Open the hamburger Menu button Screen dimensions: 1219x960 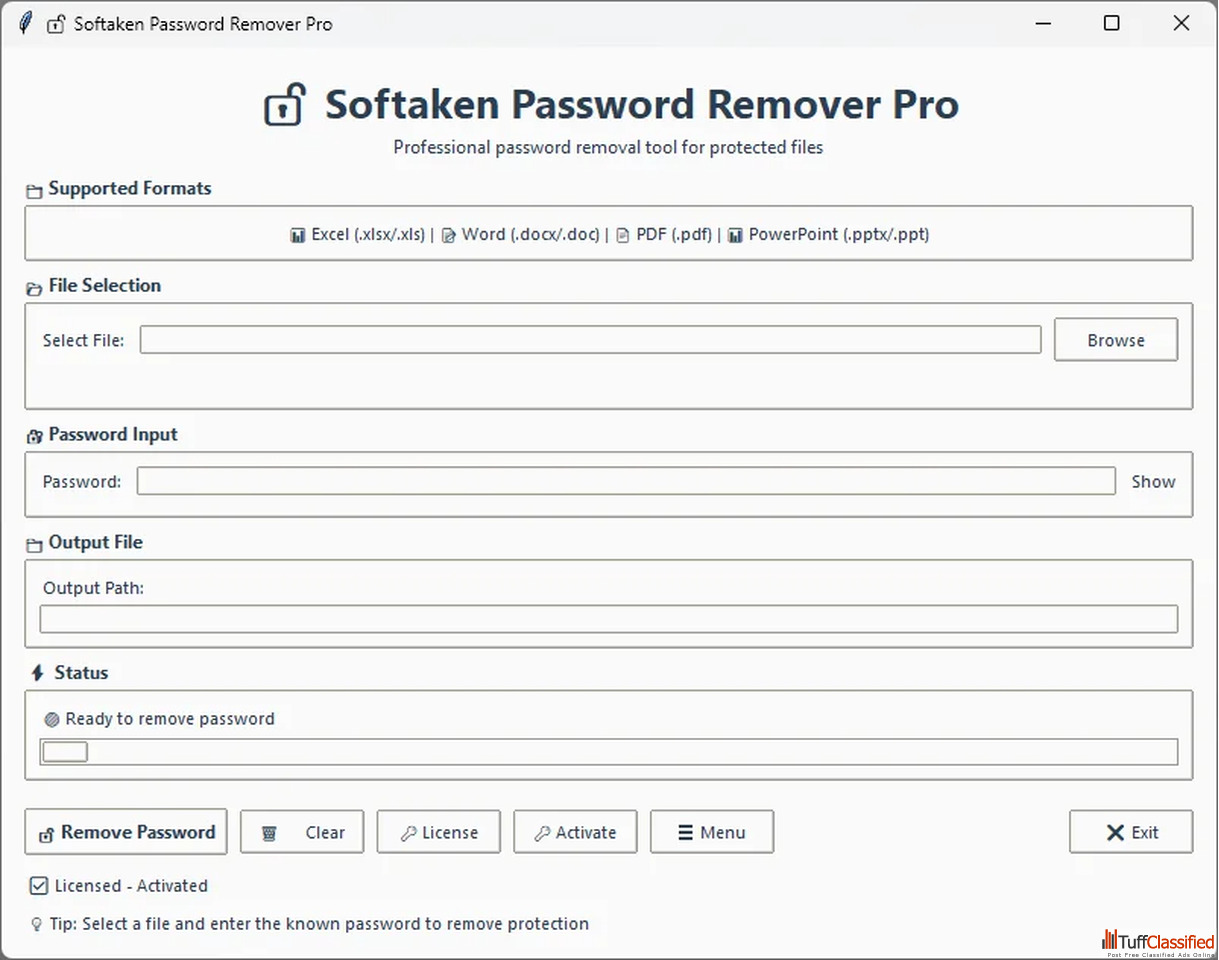(711, 832)
